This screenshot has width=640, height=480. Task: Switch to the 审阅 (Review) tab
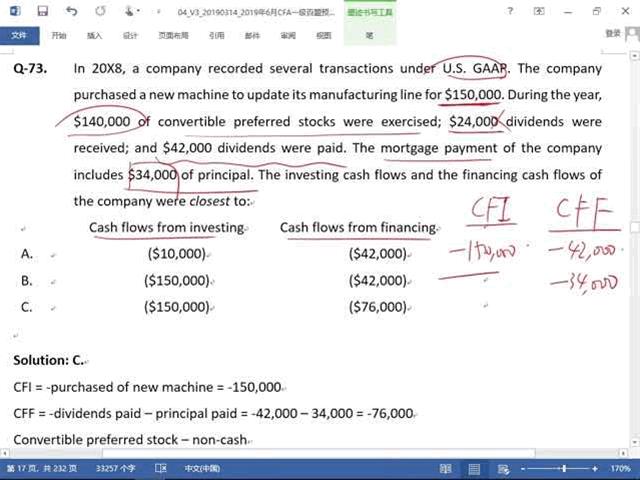pyautogui.click(x=288, y=36)
